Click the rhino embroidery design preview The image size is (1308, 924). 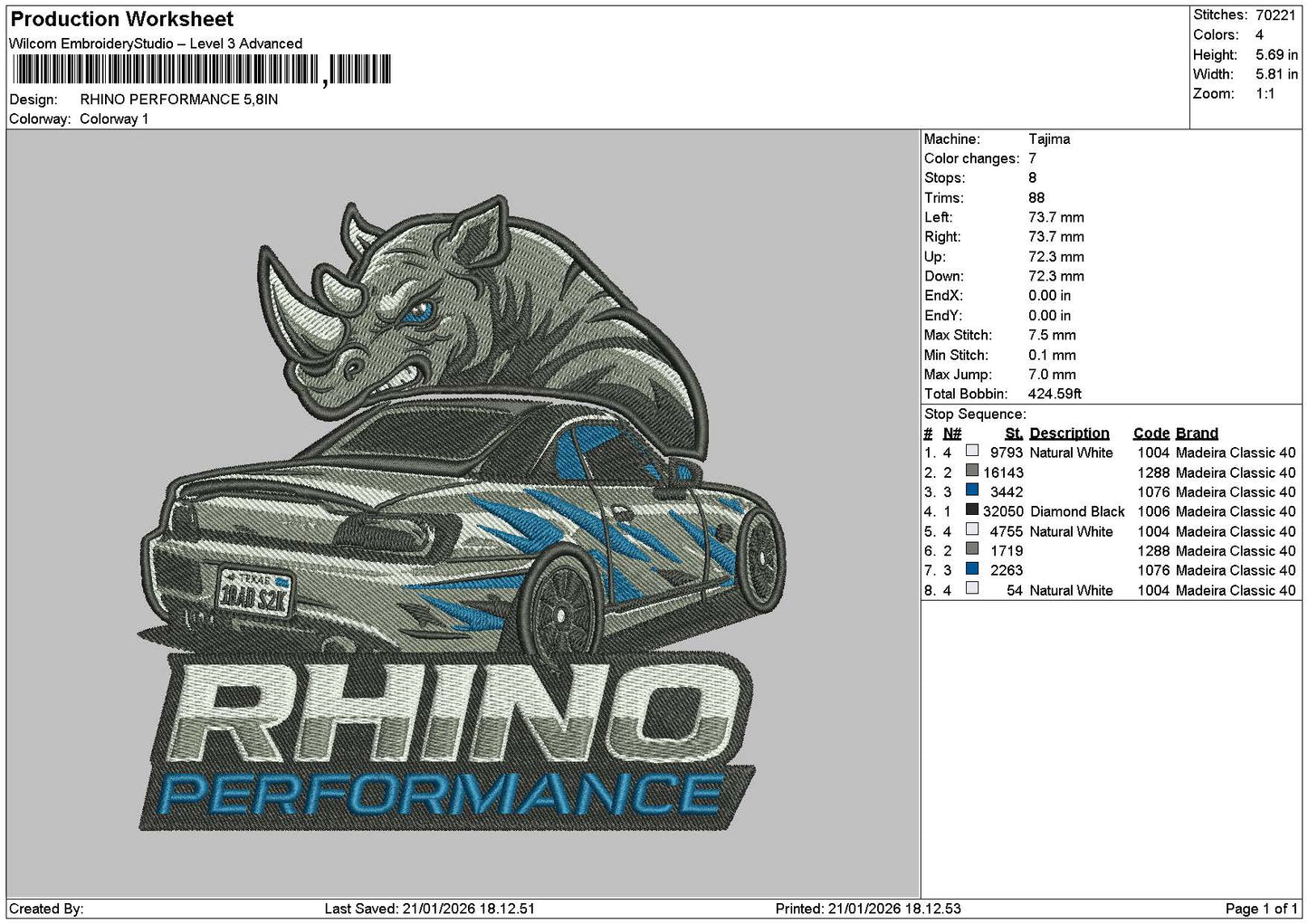coord(462,514)
